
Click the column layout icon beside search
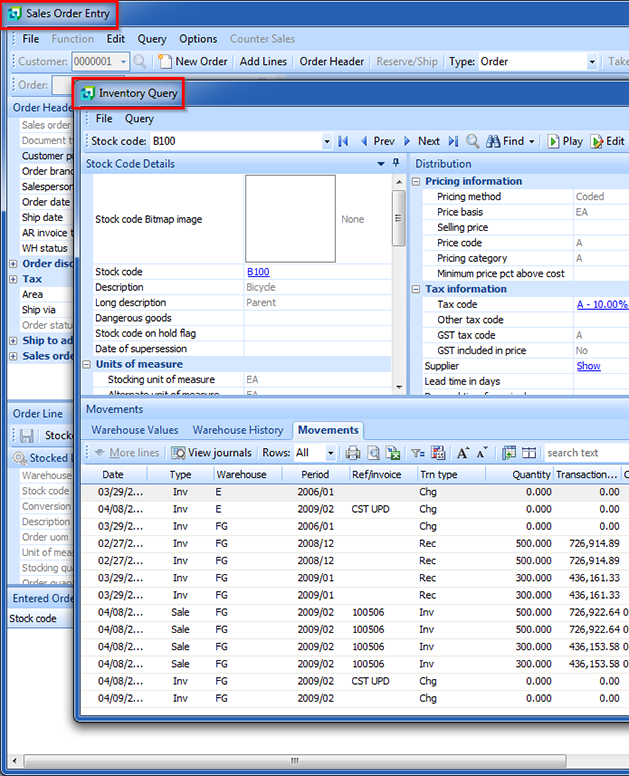[529, 453]
